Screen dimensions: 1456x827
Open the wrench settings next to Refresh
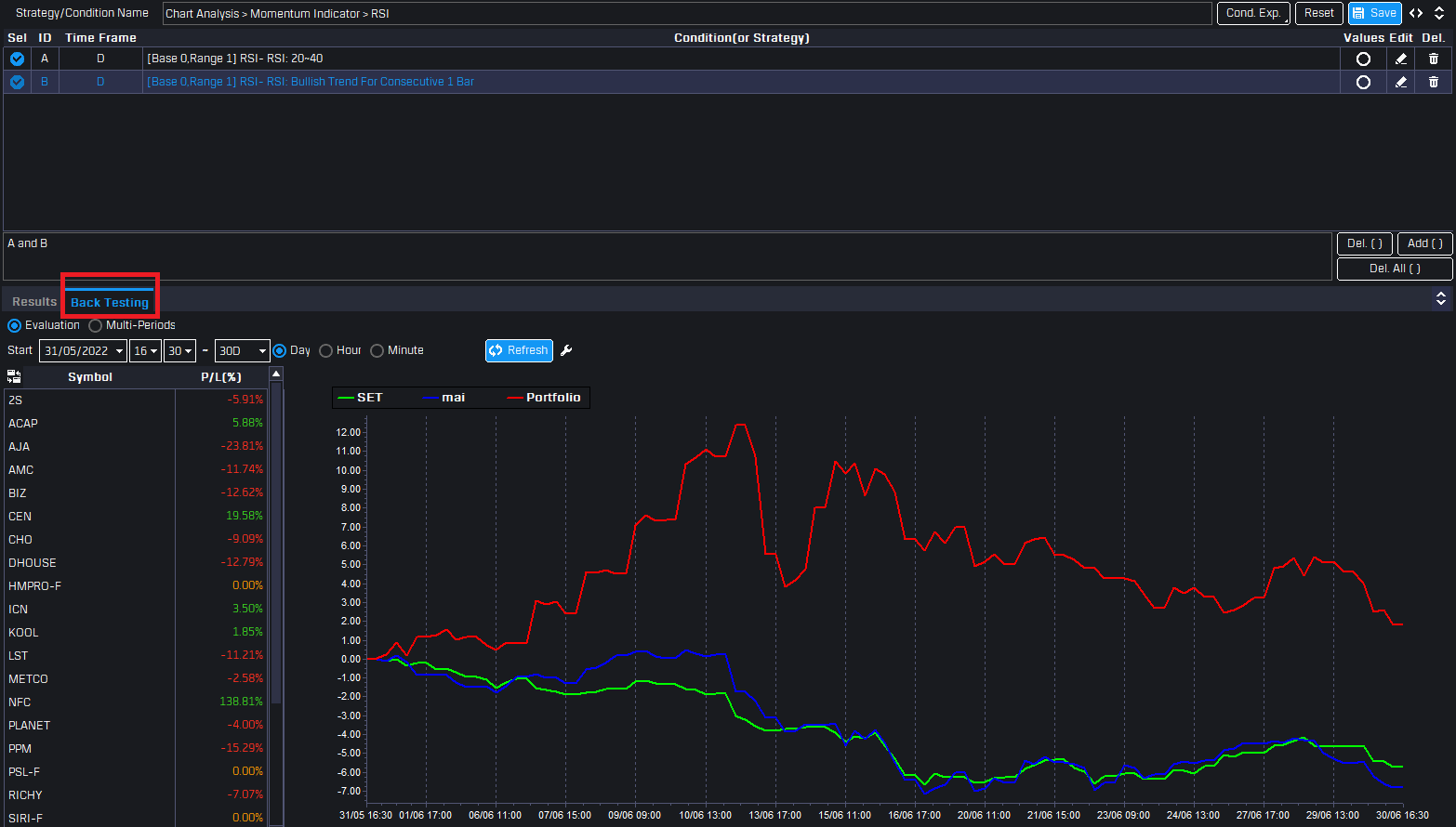click(x=566, y=350)
